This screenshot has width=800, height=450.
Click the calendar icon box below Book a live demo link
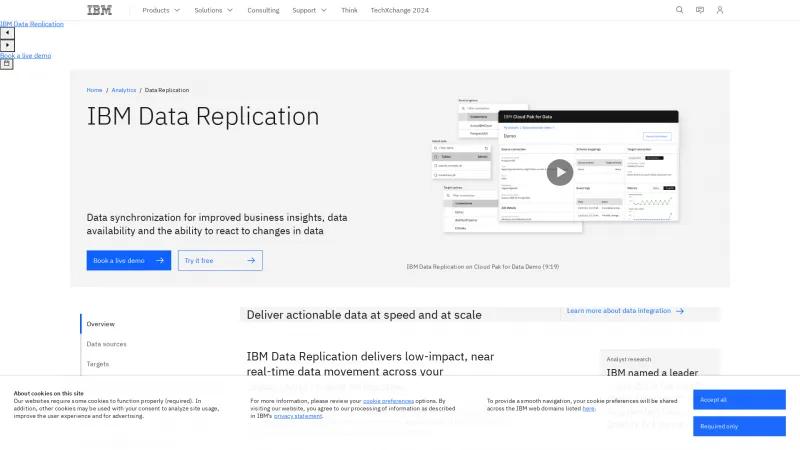pos(7,64)
